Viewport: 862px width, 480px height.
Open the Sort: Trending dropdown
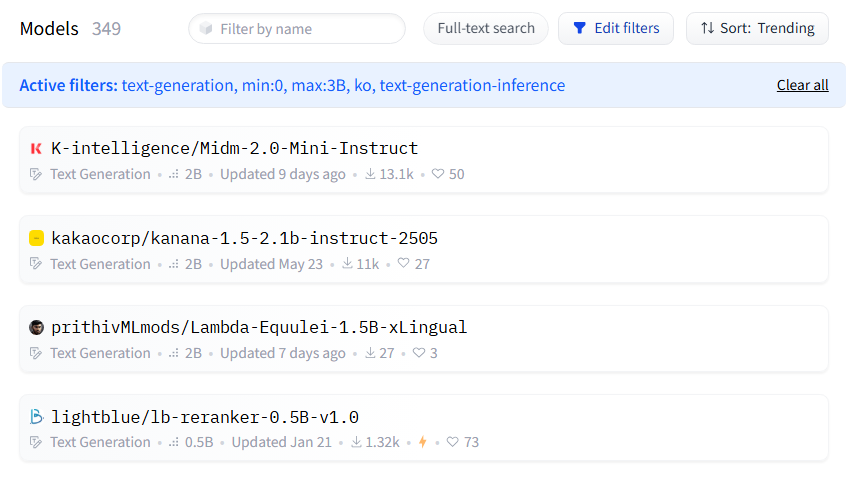click(x=758, y=29)
